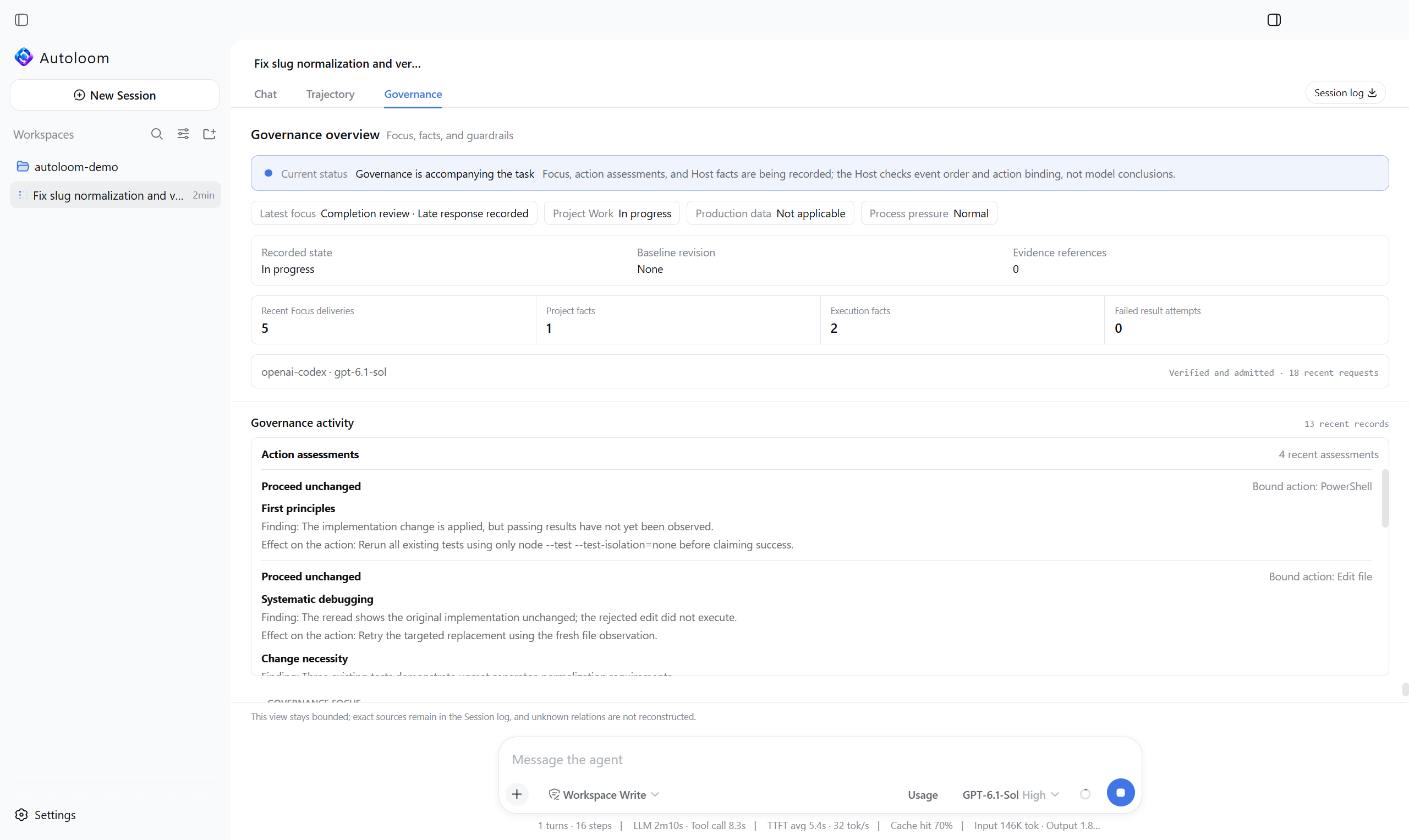Click Bound action: Edit file label
The width and height of the screenshot is (1409, 840).
1320,576
